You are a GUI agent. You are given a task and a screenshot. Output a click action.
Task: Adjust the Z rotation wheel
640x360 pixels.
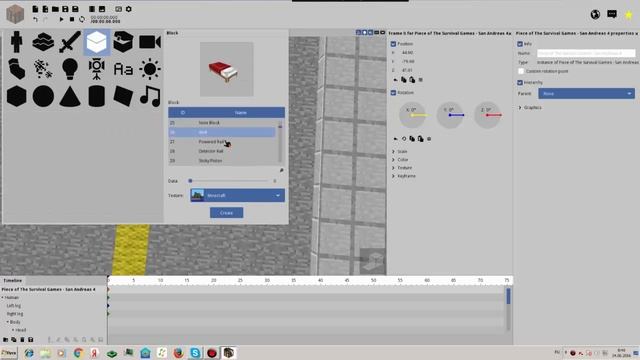[487, 115]
